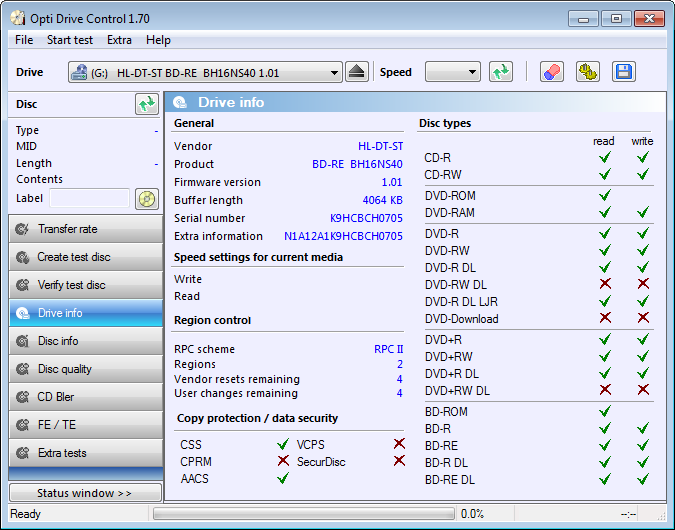
Task: Click the Regions value 2
Action: 400,364
